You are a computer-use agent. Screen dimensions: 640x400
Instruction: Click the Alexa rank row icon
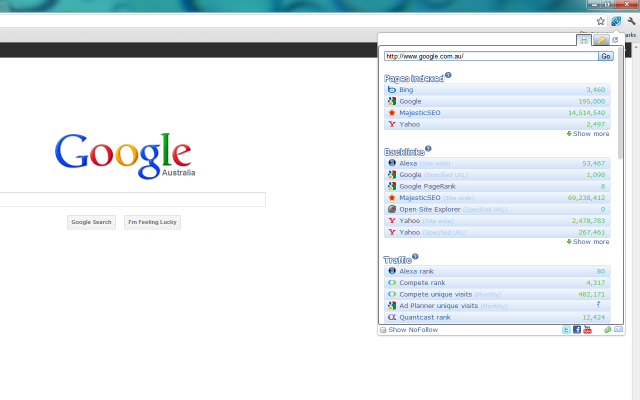(x=392, y=271)
